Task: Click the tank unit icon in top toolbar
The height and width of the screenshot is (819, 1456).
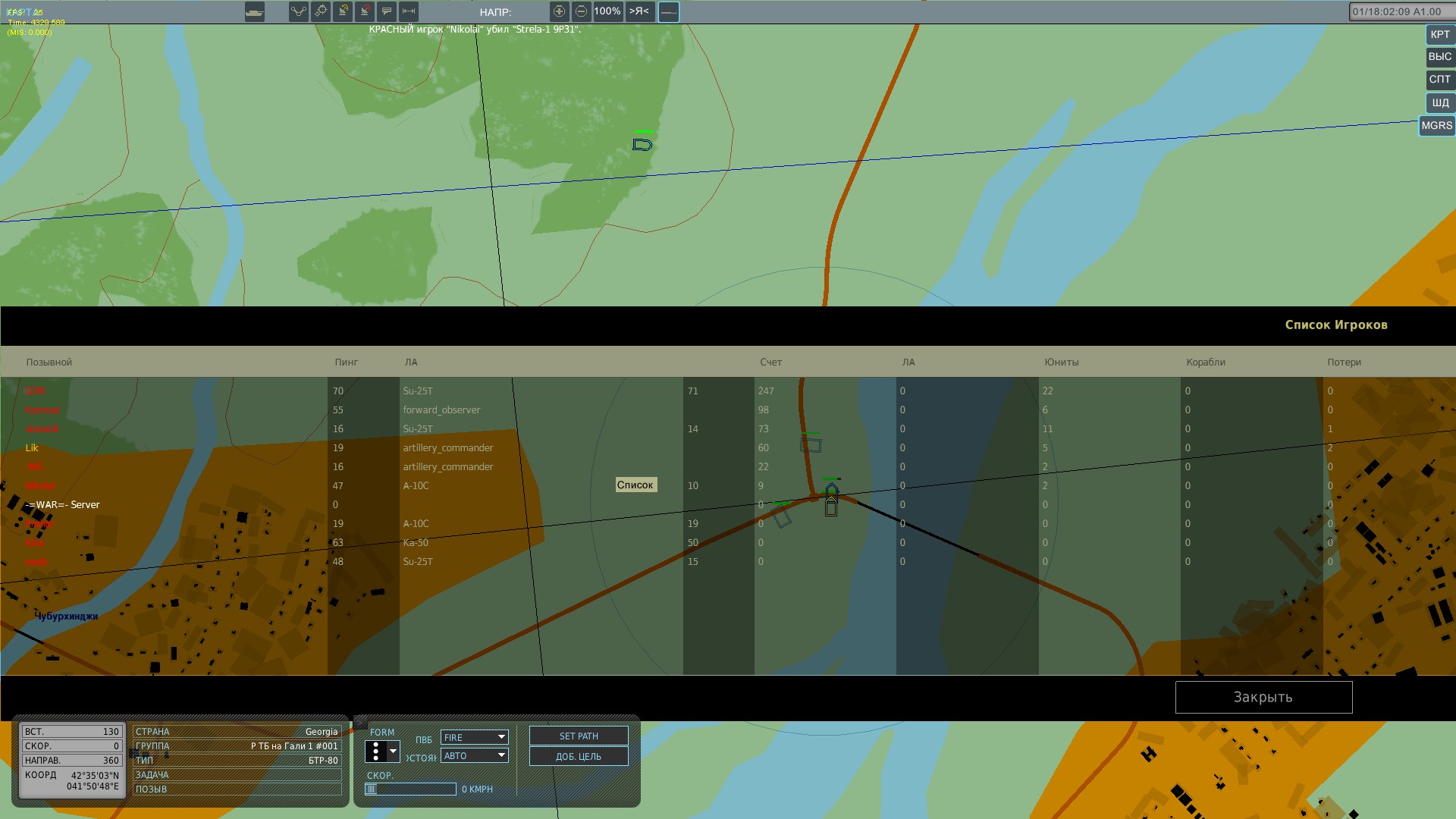Action: [255, 12]
